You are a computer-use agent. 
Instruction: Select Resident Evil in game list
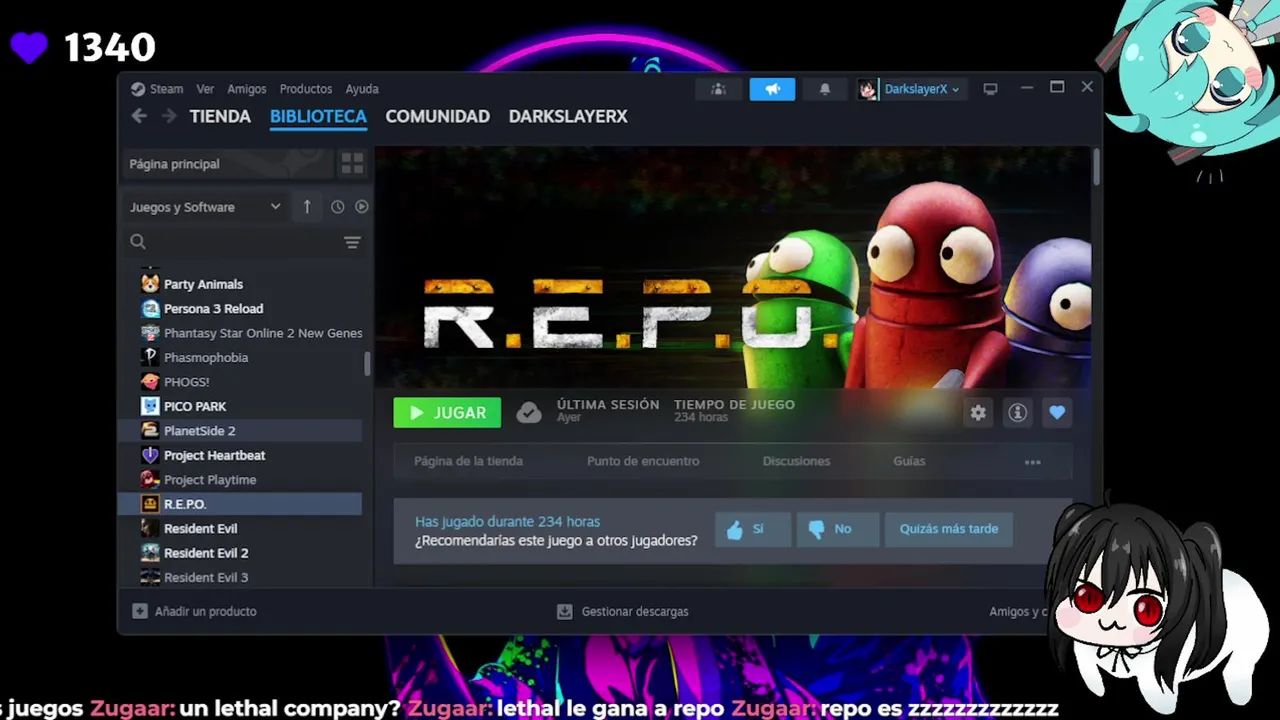click(240, 529)
